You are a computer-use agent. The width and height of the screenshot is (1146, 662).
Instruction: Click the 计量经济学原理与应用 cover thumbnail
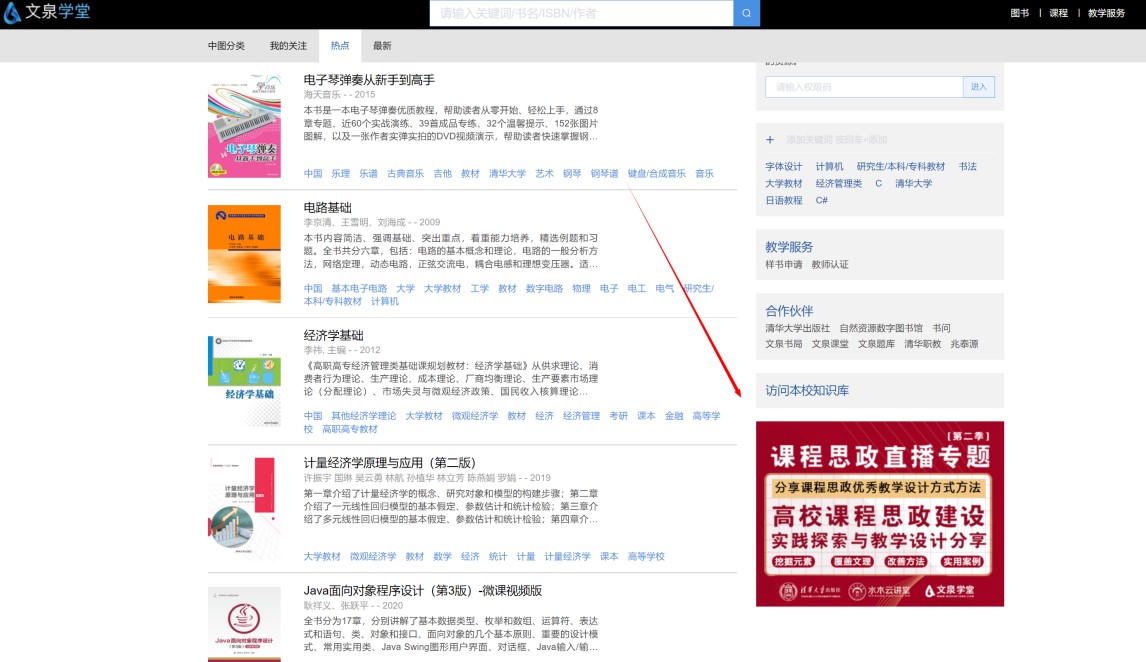[x=244, y=507]
